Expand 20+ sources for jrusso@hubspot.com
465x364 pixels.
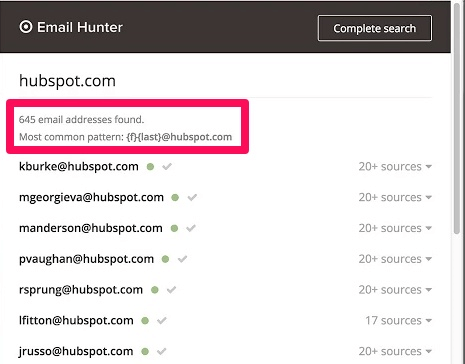pyautogui.click(x=395, y=351)
